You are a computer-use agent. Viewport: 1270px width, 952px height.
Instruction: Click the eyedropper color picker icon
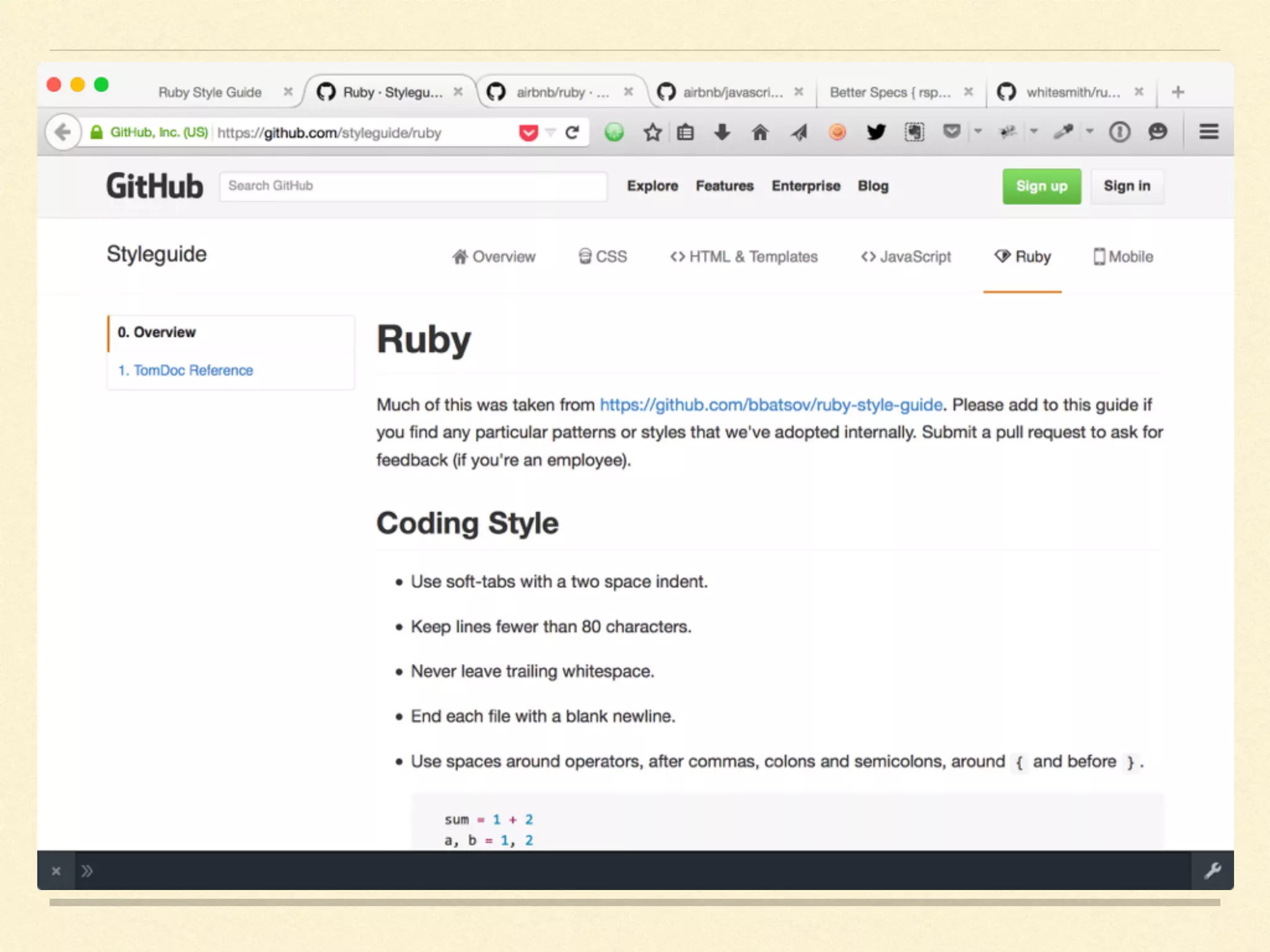[1063, 132]
